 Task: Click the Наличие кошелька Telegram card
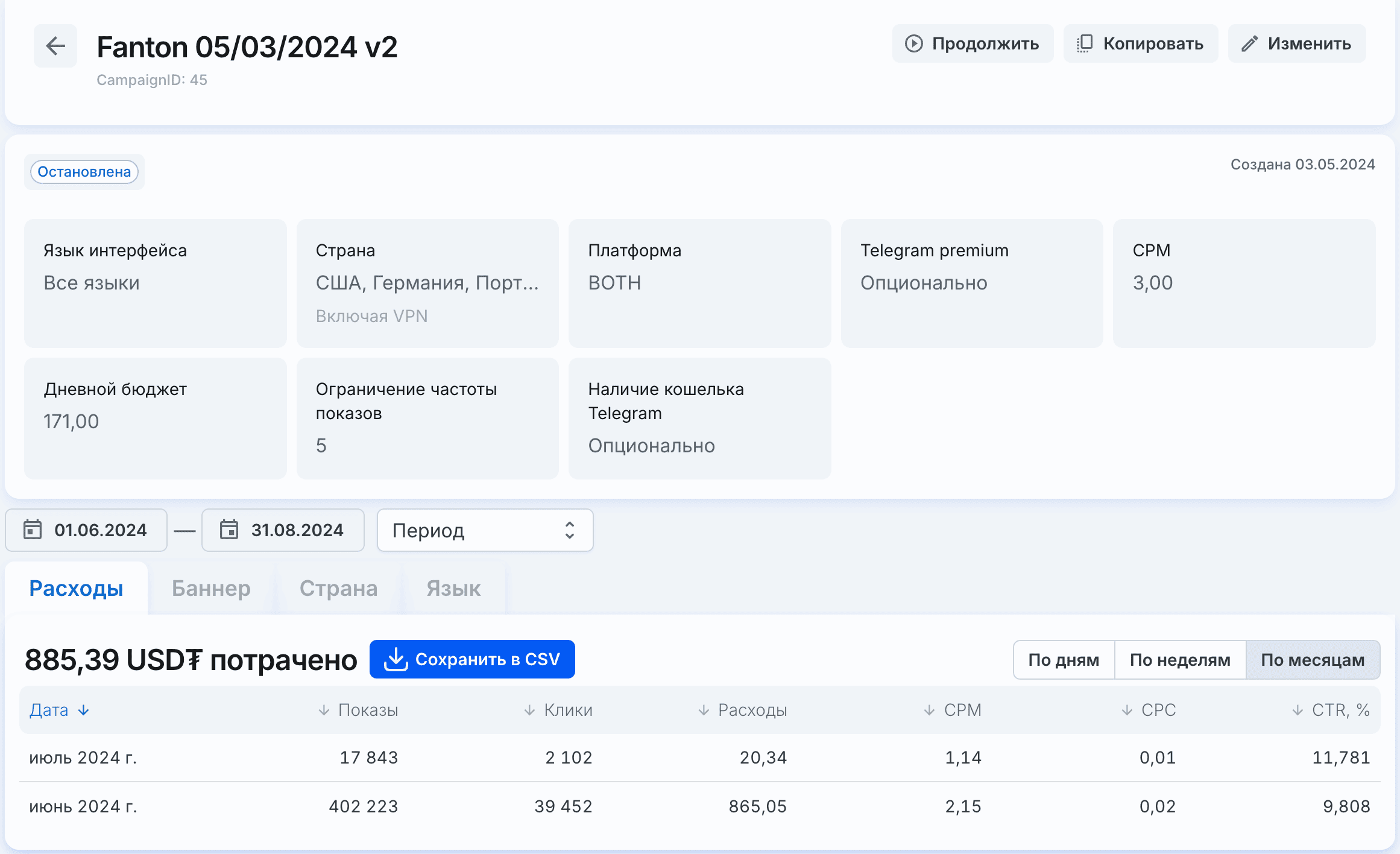tap(700, 419)
